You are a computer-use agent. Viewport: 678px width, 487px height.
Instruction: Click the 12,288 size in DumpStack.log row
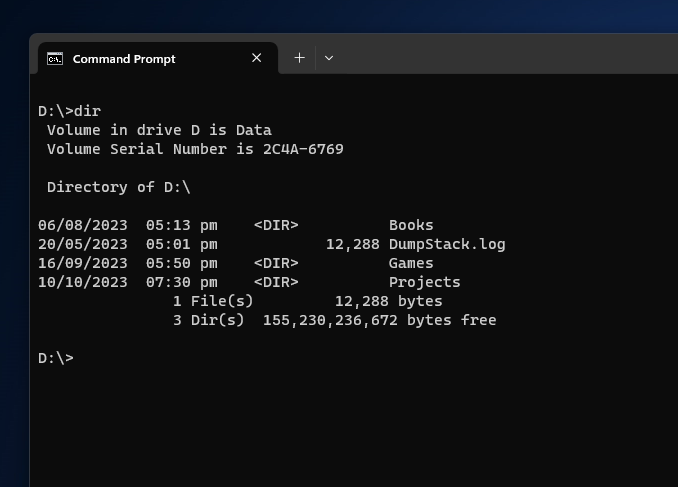pyautogui.click(x=352, y=244)
